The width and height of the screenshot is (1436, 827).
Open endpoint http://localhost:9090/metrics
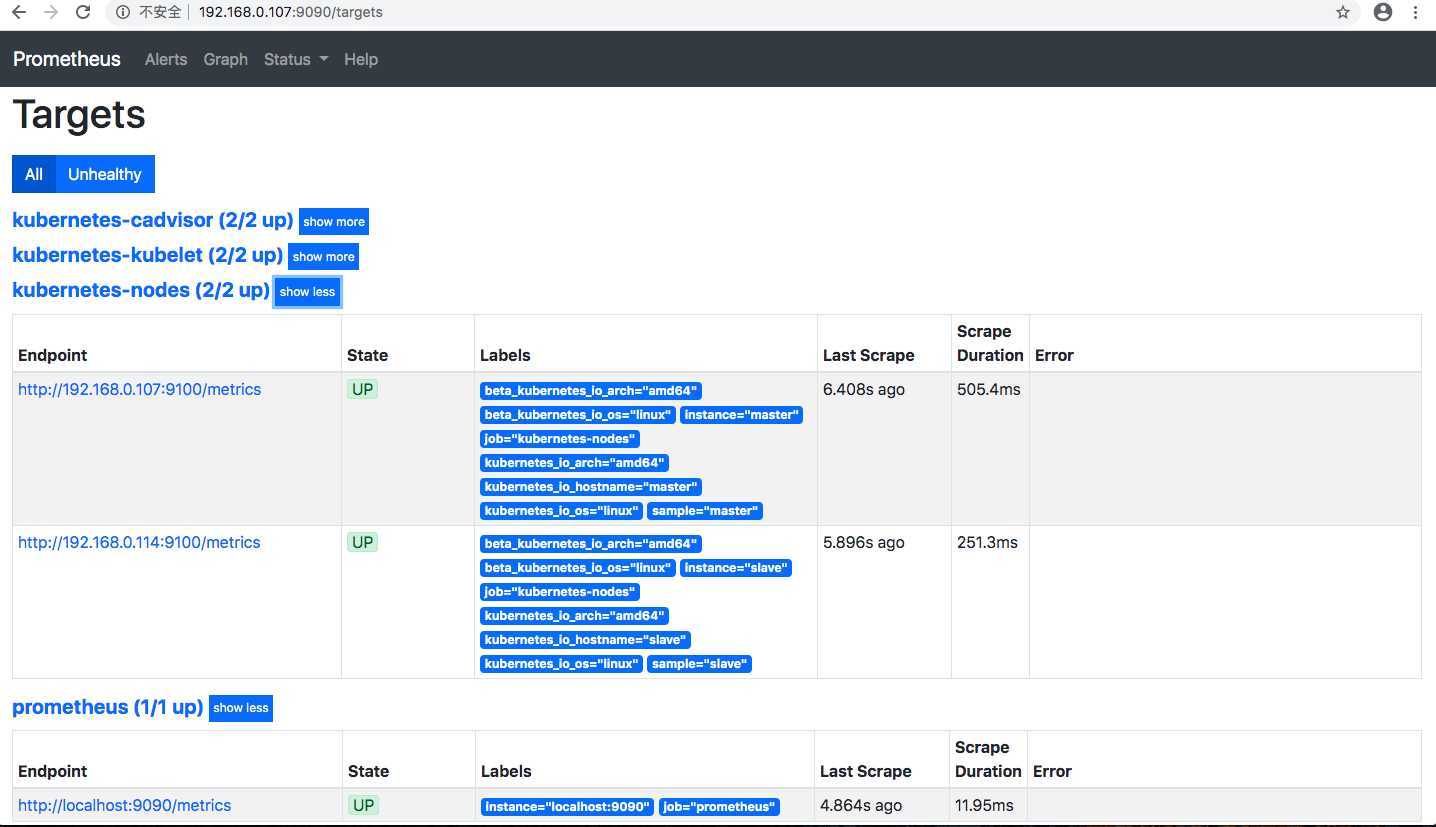tap(124, 805)
